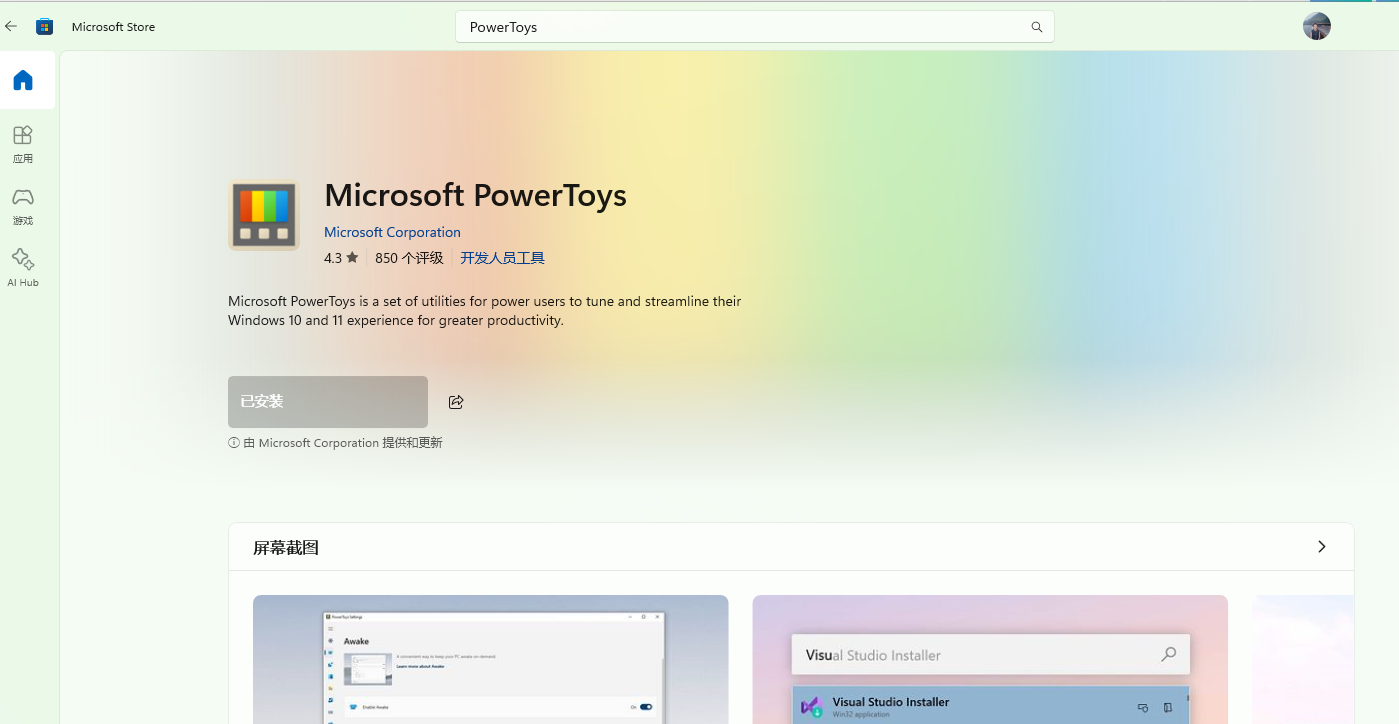Click the rating star icon
1399x724 pixels.
(352, 258)
